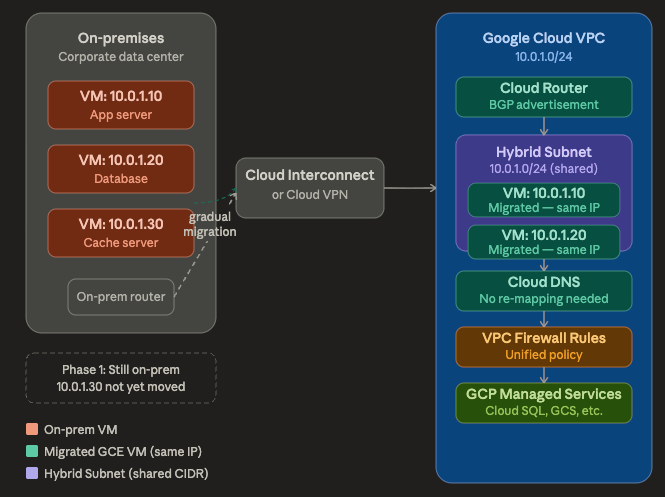
Task: Click the Phase 1 Still on-prem note
Action: click(x=121, y=378)
